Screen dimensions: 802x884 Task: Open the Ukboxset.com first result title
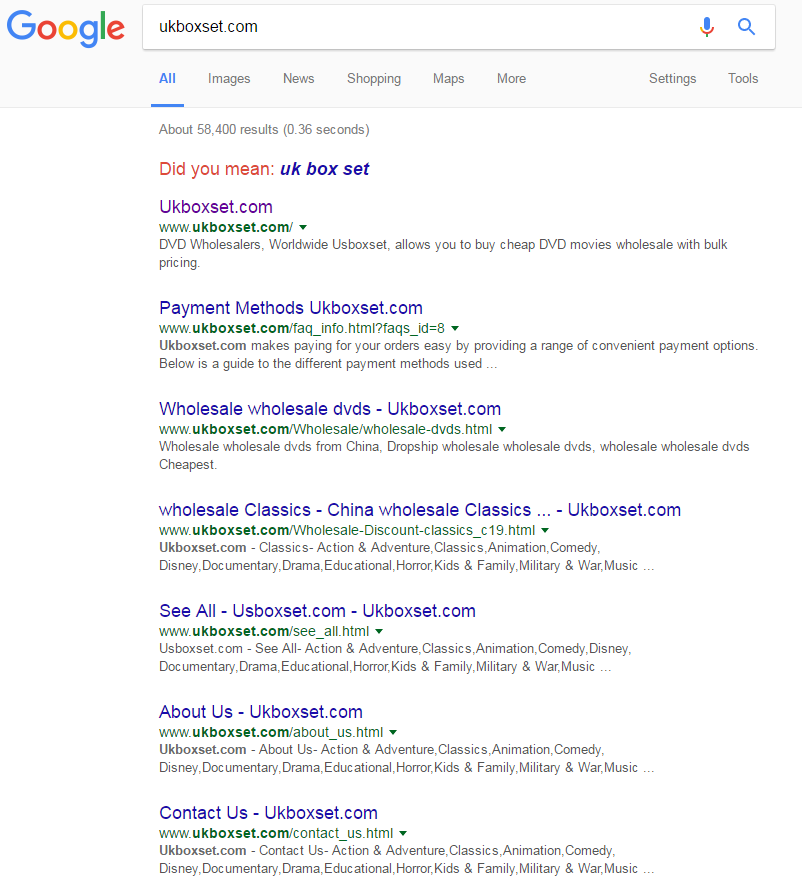point(216,207)
